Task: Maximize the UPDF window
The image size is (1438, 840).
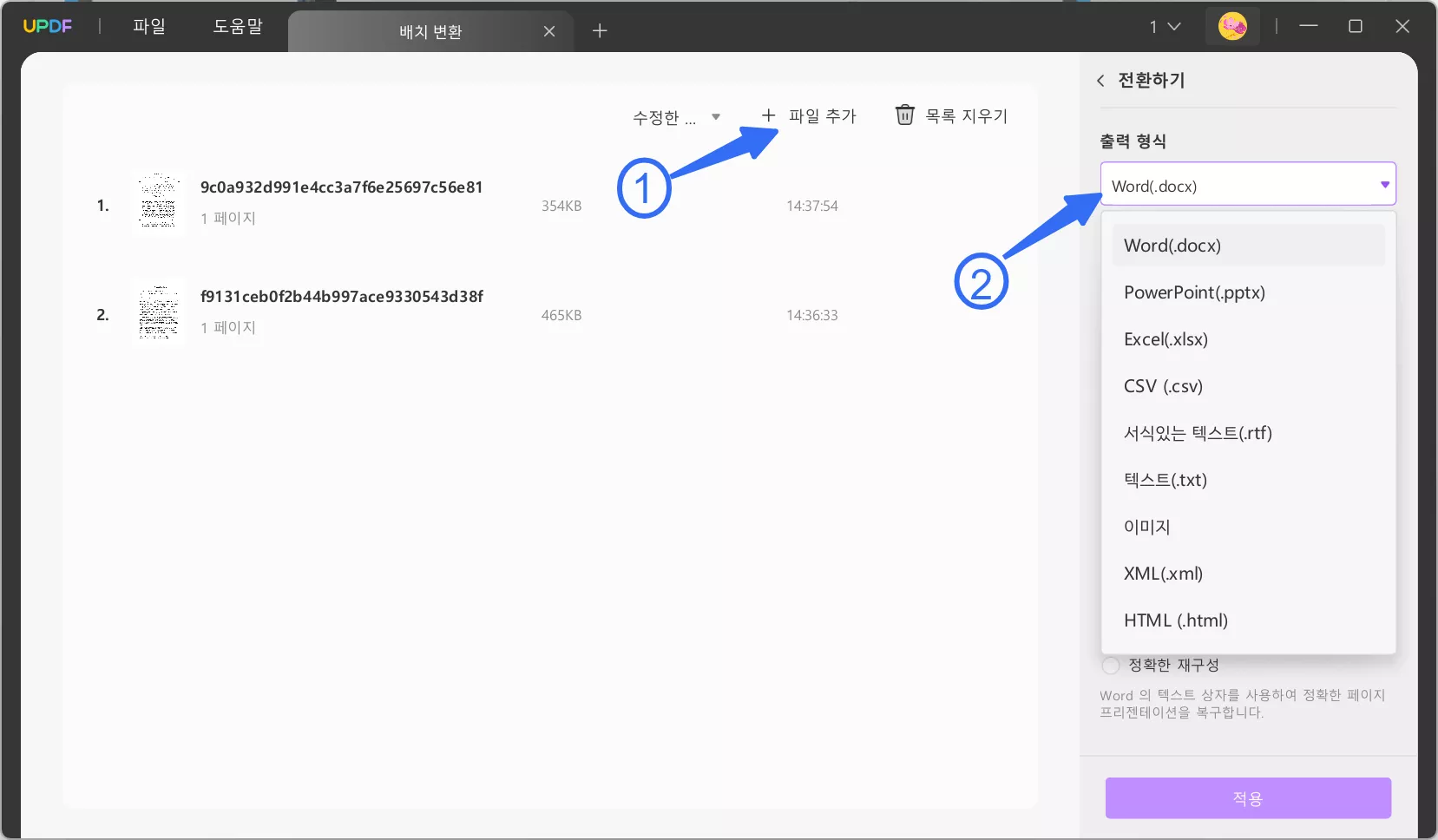Action: (1356, 26)
